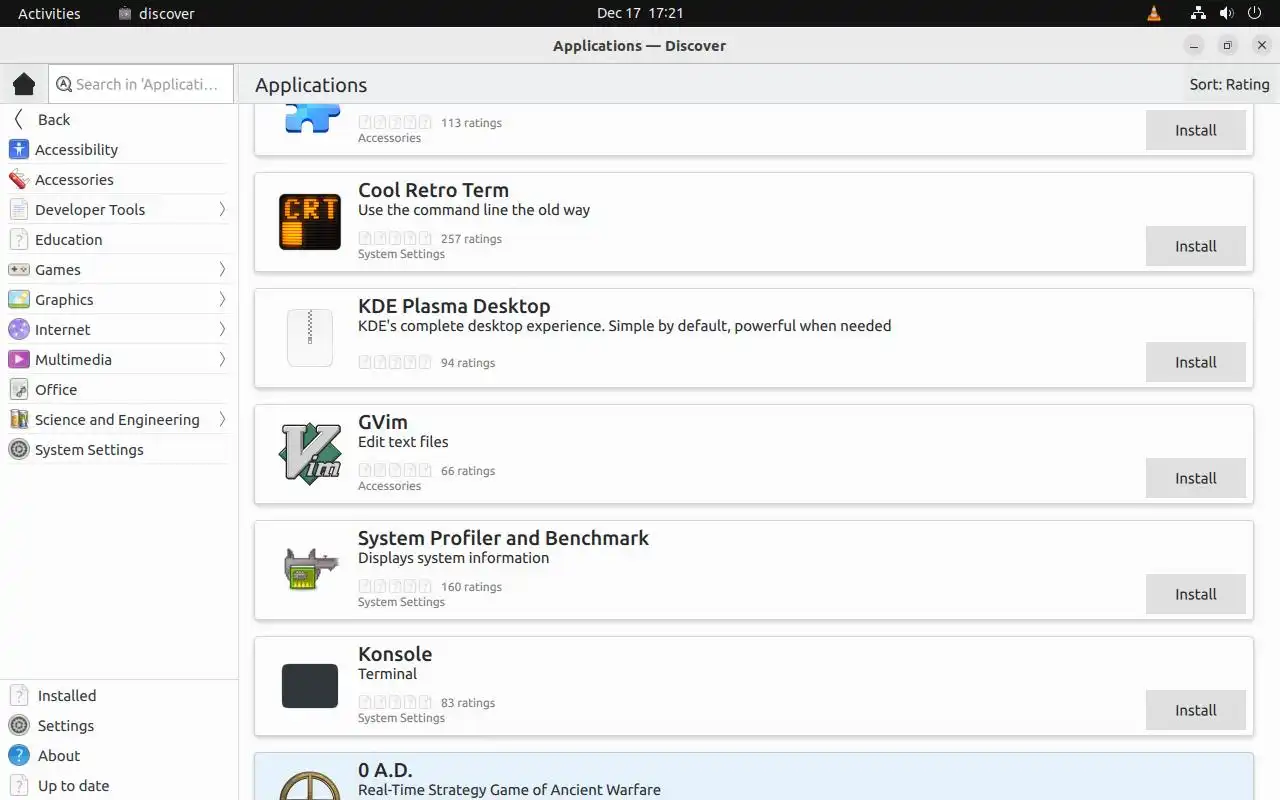
Task: Expand the Graphics submenu arrow
Action: click(222, 299)
